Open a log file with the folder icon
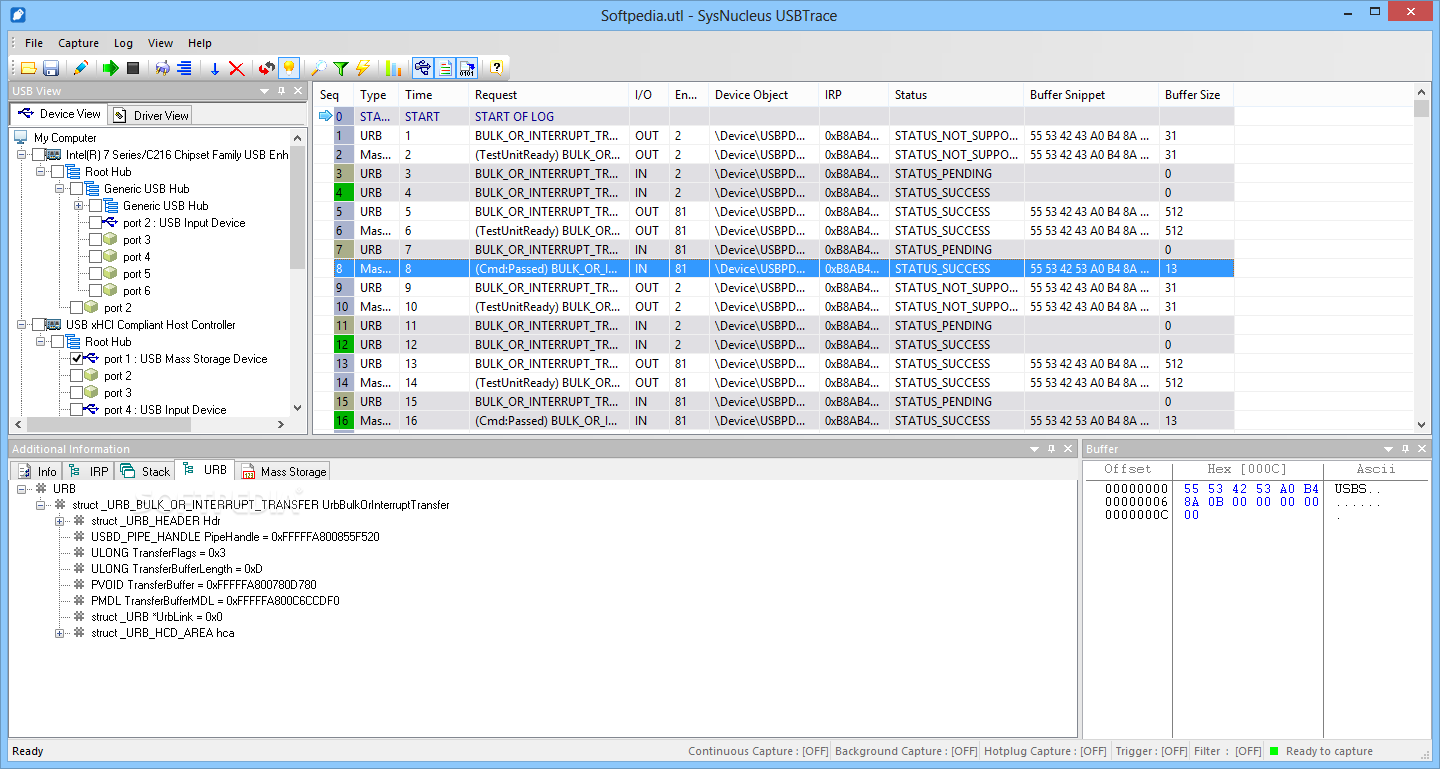The image size is (1440, 769). [28, 68]
